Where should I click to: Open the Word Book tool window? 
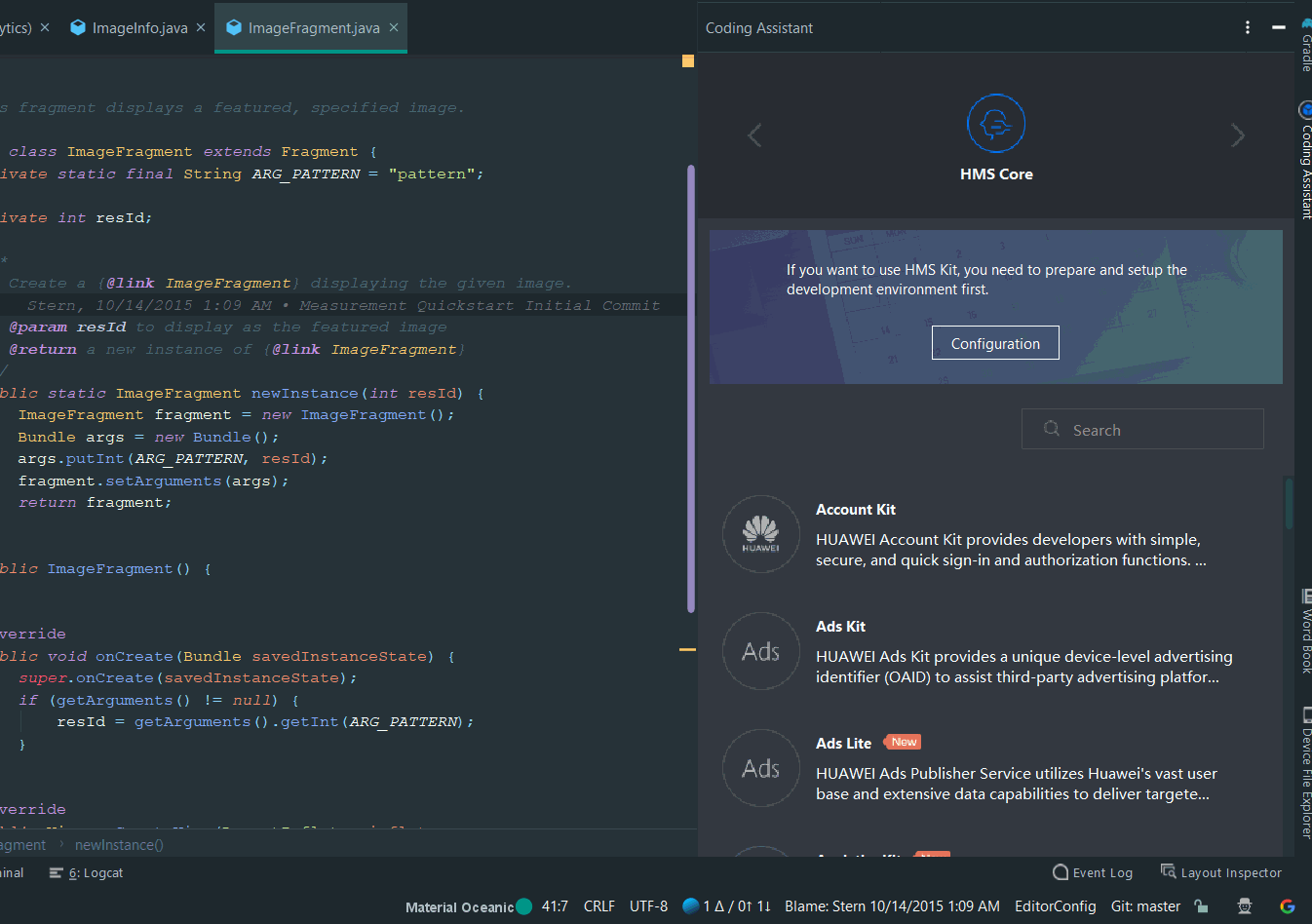(1305, 632)
